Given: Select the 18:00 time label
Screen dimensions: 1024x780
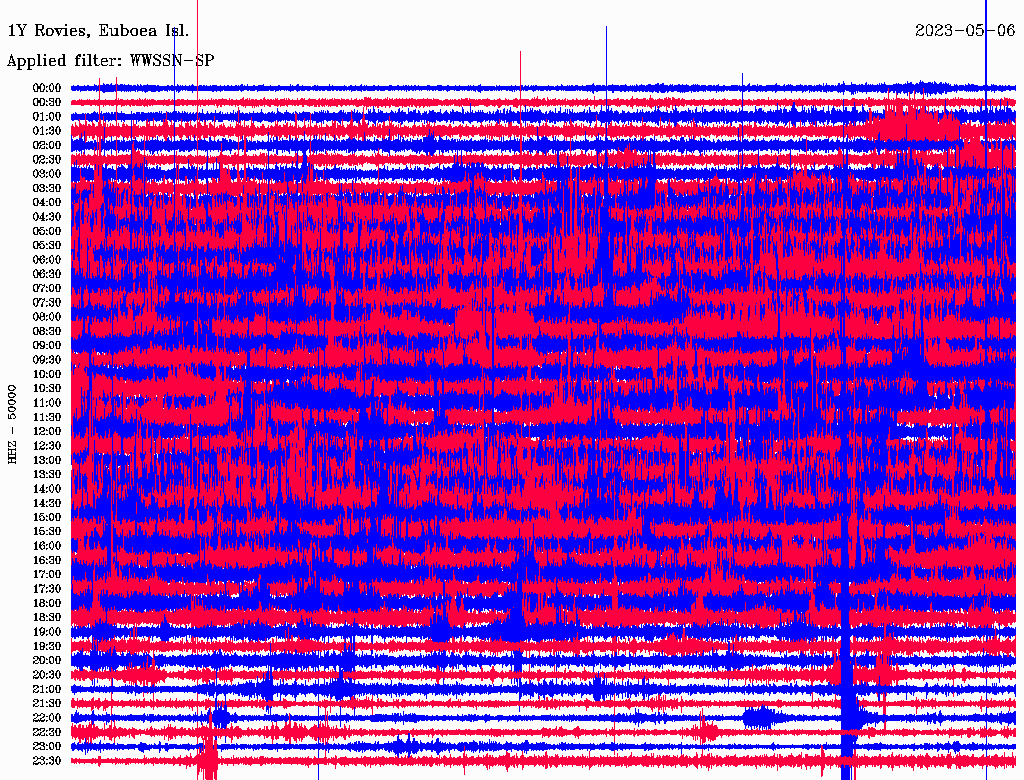Looking at the screenshot, I should 47,603.
